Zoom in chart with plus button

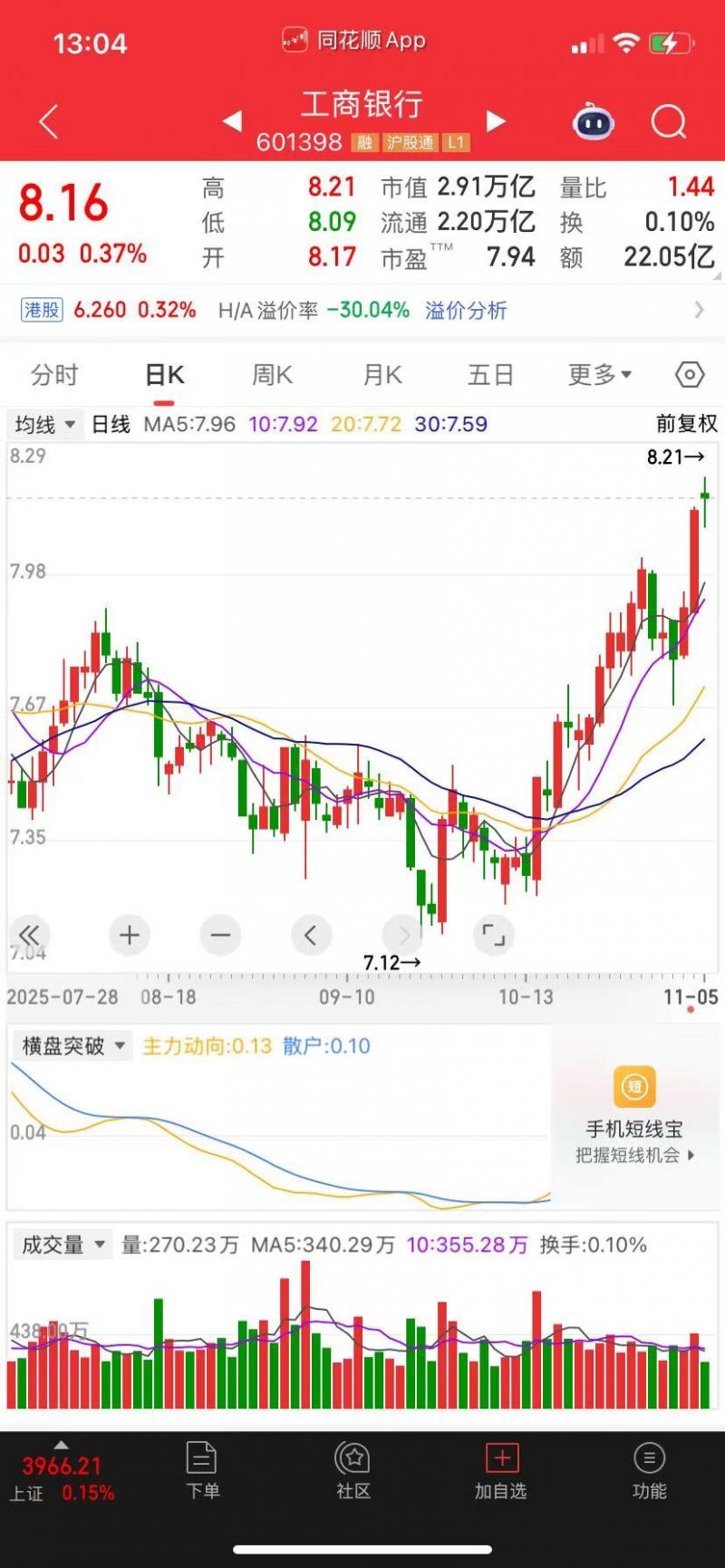[x=130, y=935]
